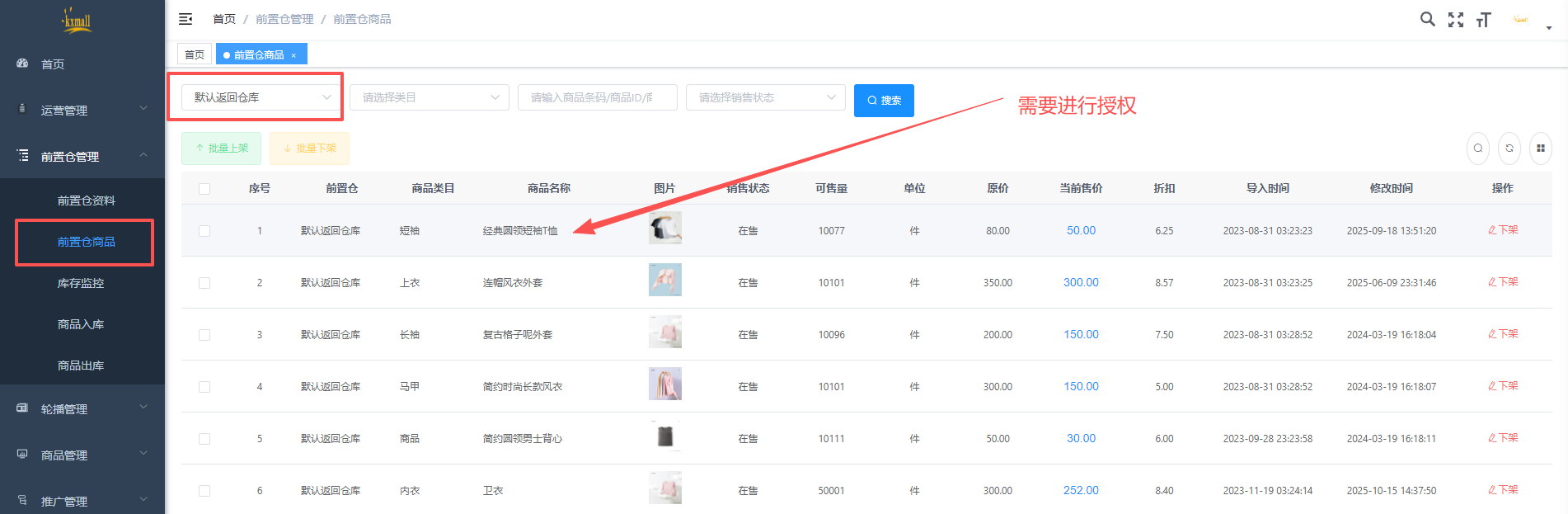The height and width of the screenshot is (514, 1568).
Task: Expand the 运营管理 sidebar menu
Action: (x=82, y=110)
